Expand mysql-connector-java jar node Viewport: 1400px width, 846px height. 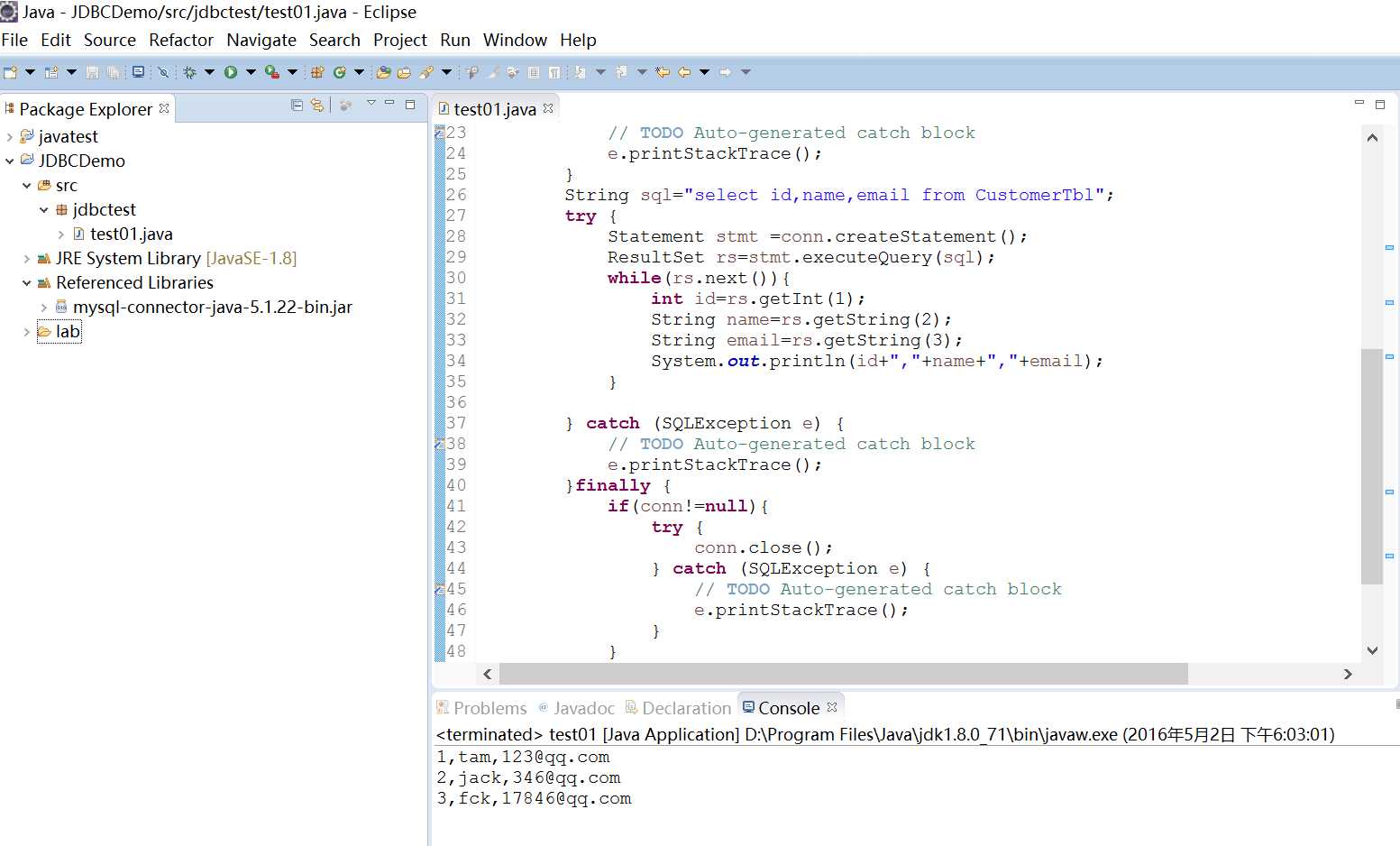(x=44, y=308)
